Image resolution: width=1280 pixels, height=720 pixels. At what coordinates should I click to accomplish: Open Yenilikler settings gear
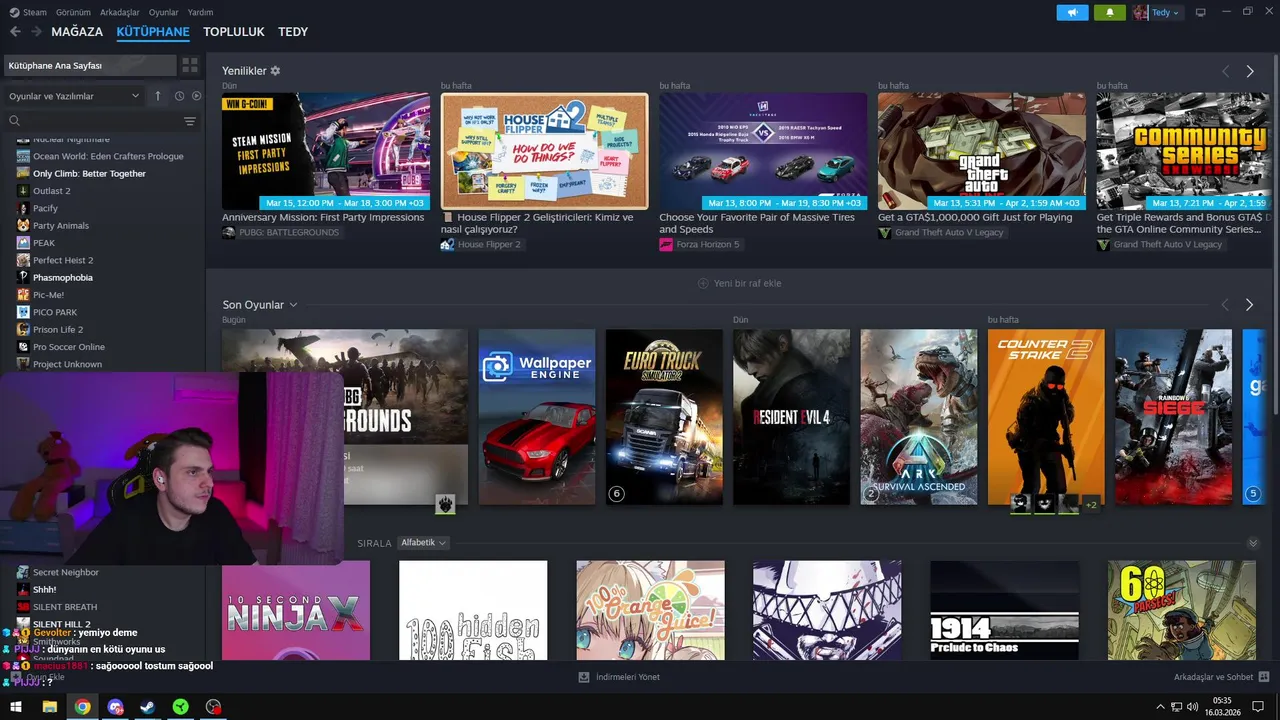coord(275,71)
